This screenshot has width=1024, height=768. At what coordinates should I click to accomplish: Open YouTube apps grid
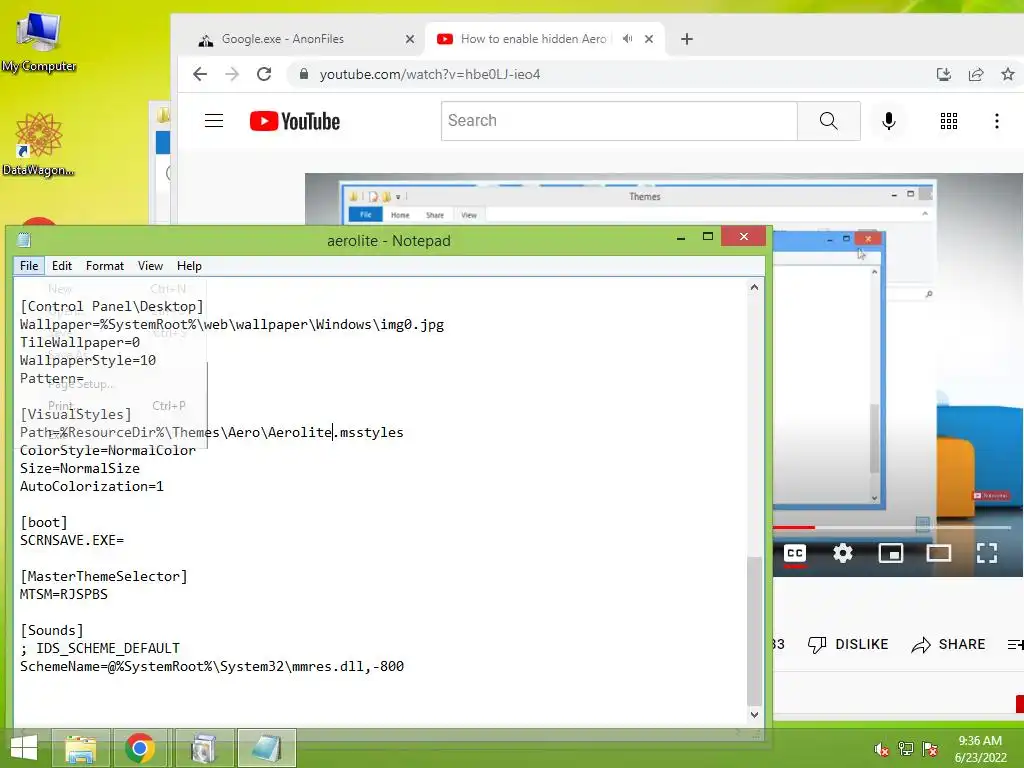(x=949, y=121)
